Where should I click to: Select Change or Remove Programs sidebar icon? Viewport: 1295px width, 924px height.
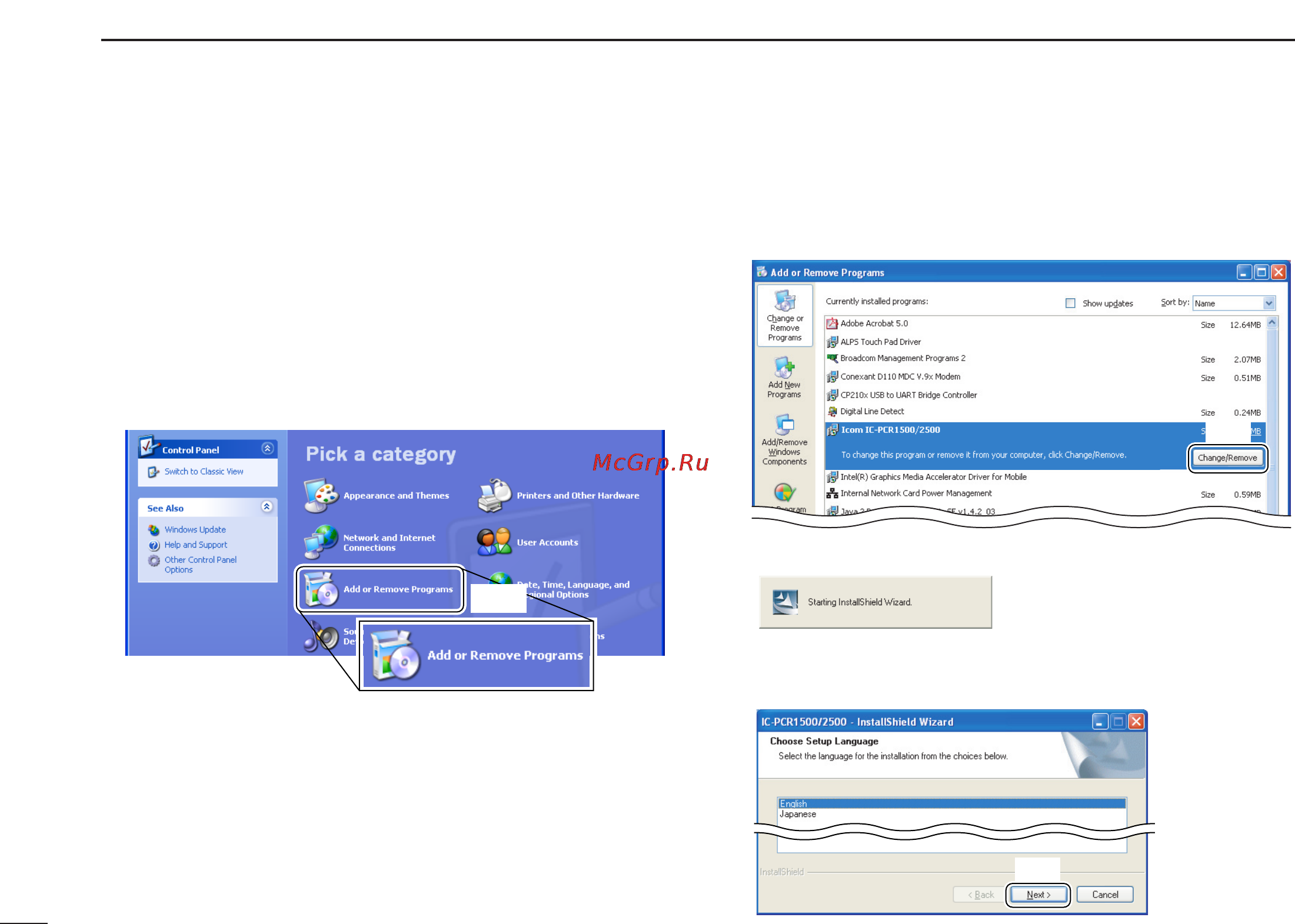(784, 301)
